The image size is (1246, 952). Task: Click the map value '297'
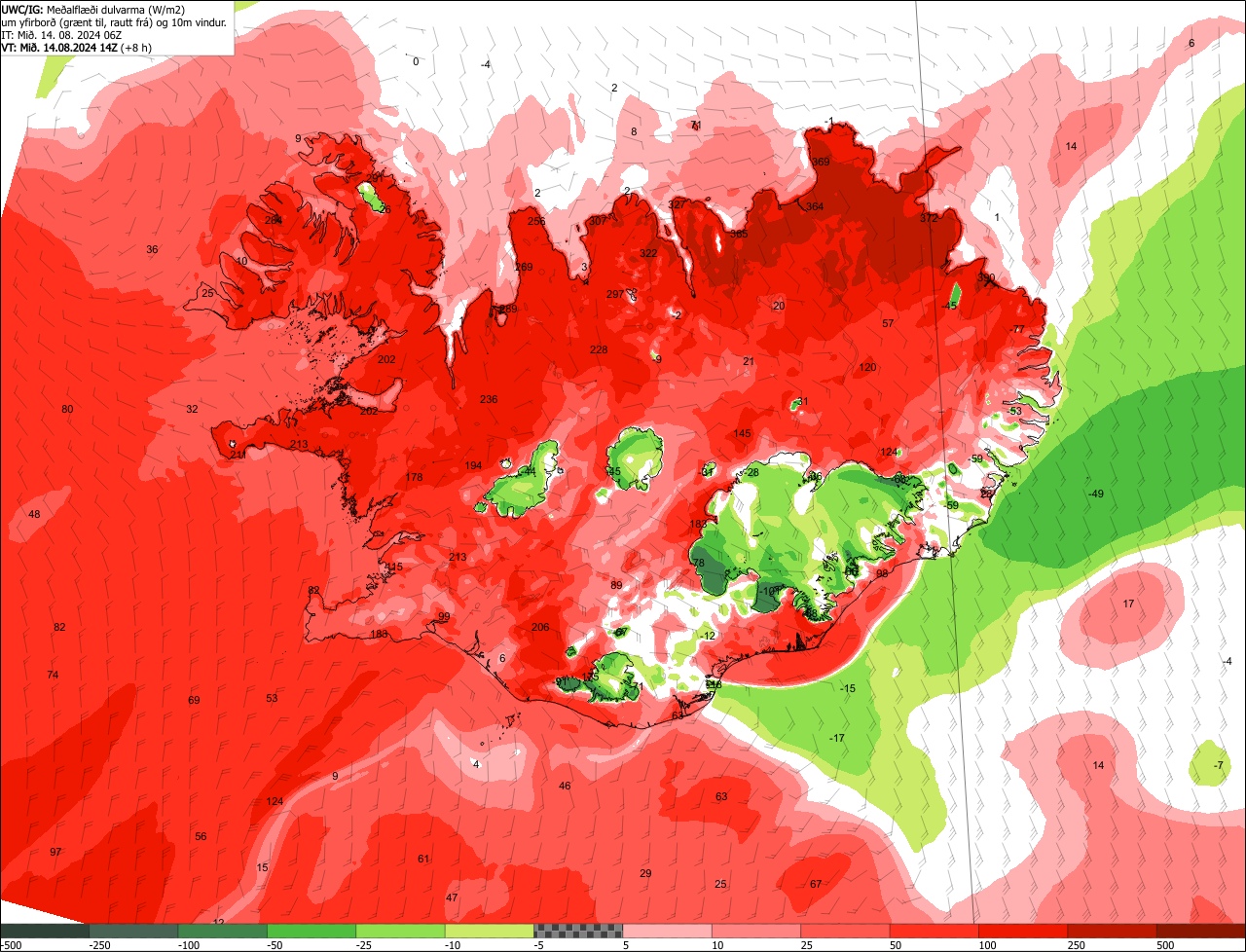[x=615, y=294]
